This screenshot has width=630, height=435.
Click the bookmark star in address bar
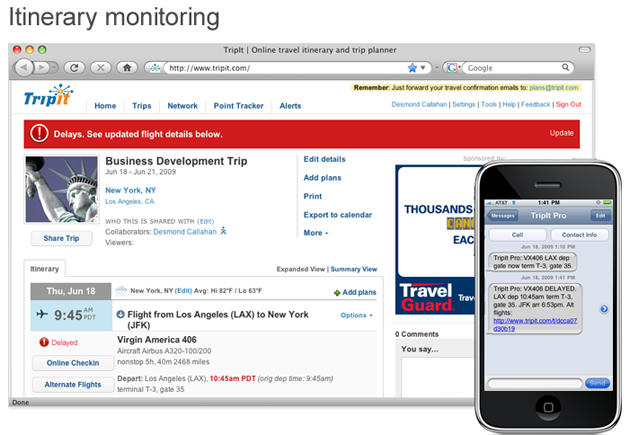[412, 68]
